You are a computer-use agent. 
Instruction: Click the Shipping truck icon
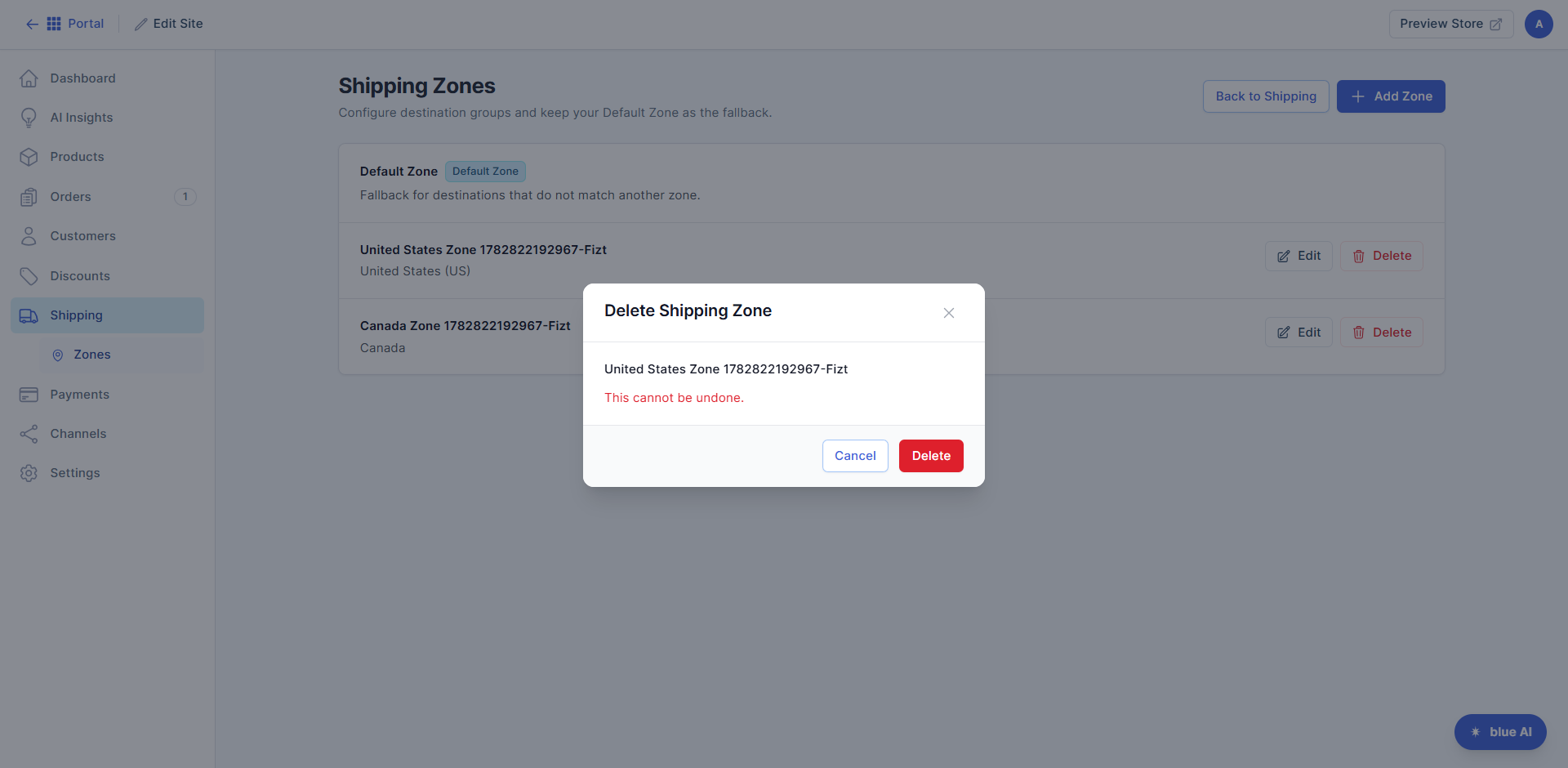[x=29, y=315]
